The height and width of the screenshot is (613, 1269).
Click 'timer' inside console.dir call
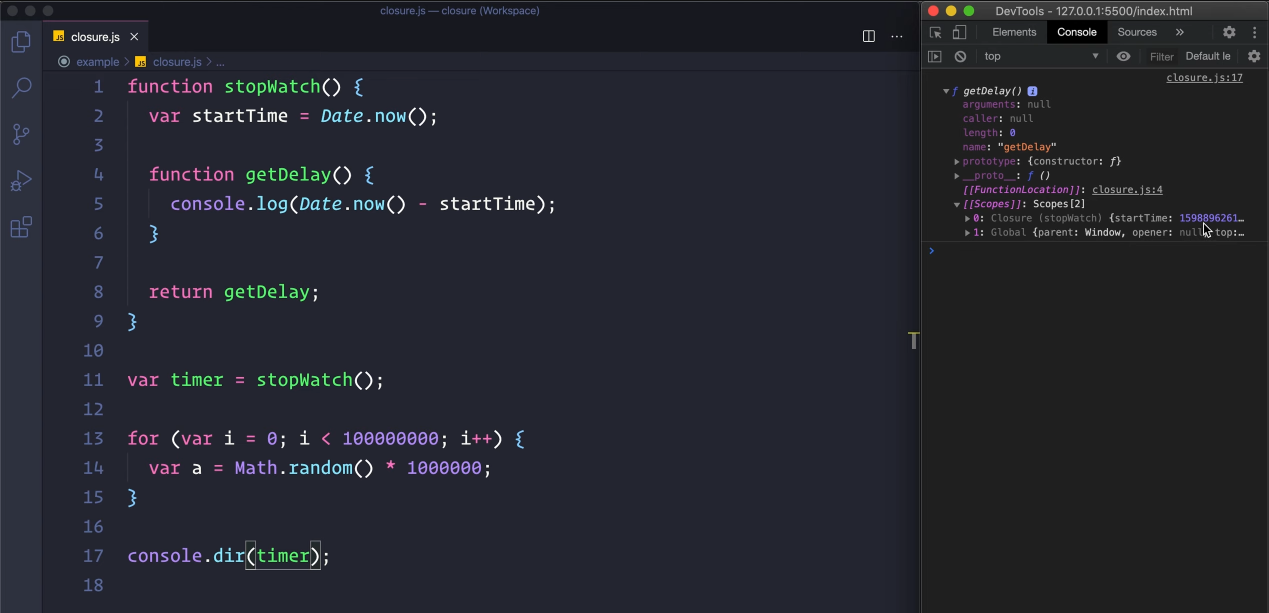[284, 556]
